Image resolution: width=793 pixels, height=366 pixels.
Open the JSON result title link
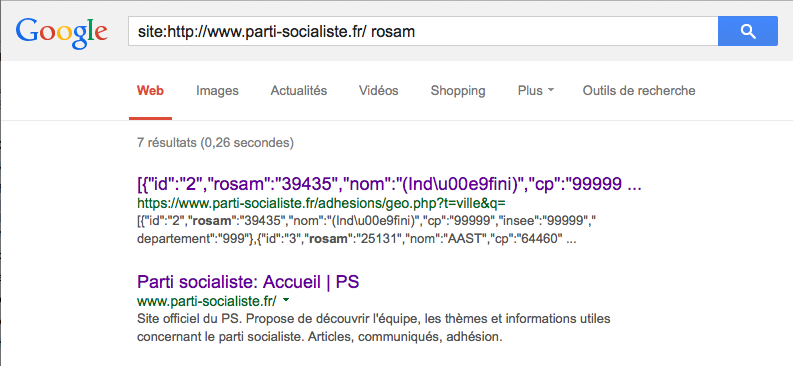[x=389, y=185]
